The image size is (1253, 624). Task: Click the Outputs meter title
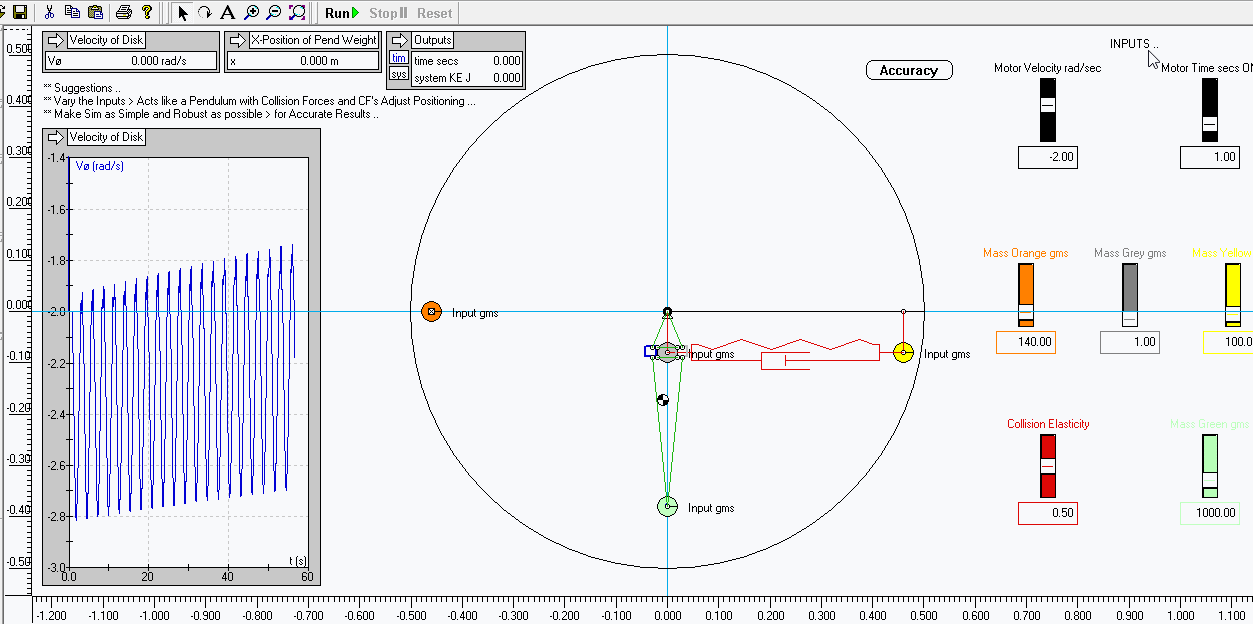[x=432, y=40]
